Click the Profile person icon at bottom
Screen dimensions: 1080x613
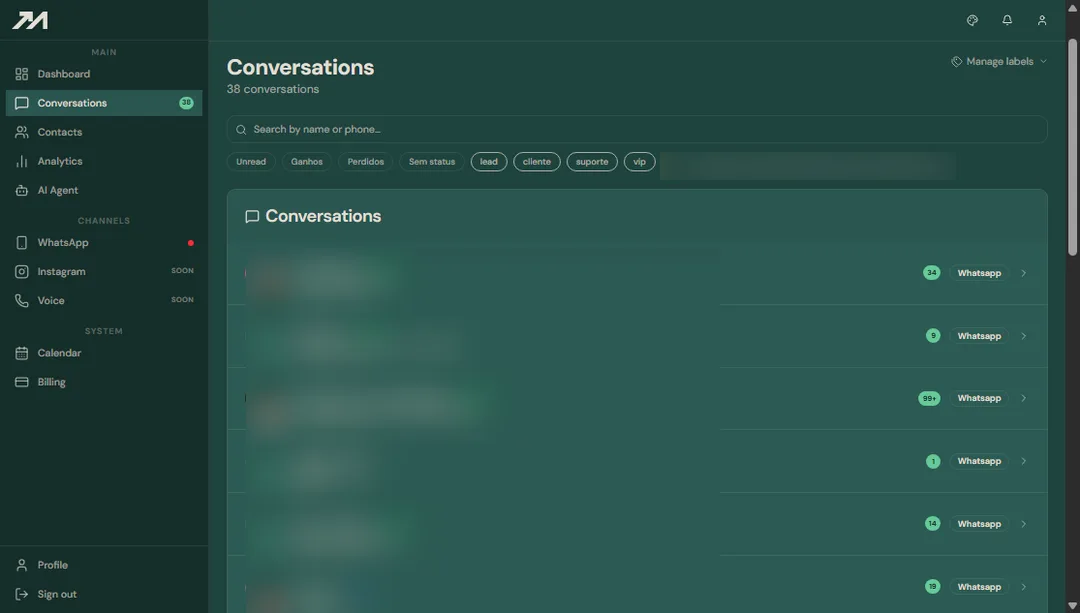coord(21,565)
